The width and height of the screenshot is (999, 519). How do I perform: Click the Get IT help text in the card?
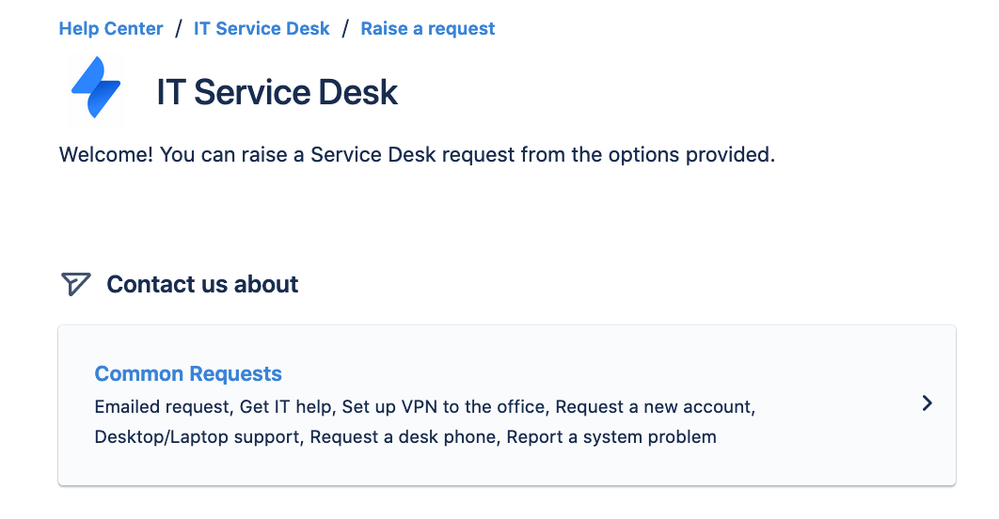click(x=285, y=407)
